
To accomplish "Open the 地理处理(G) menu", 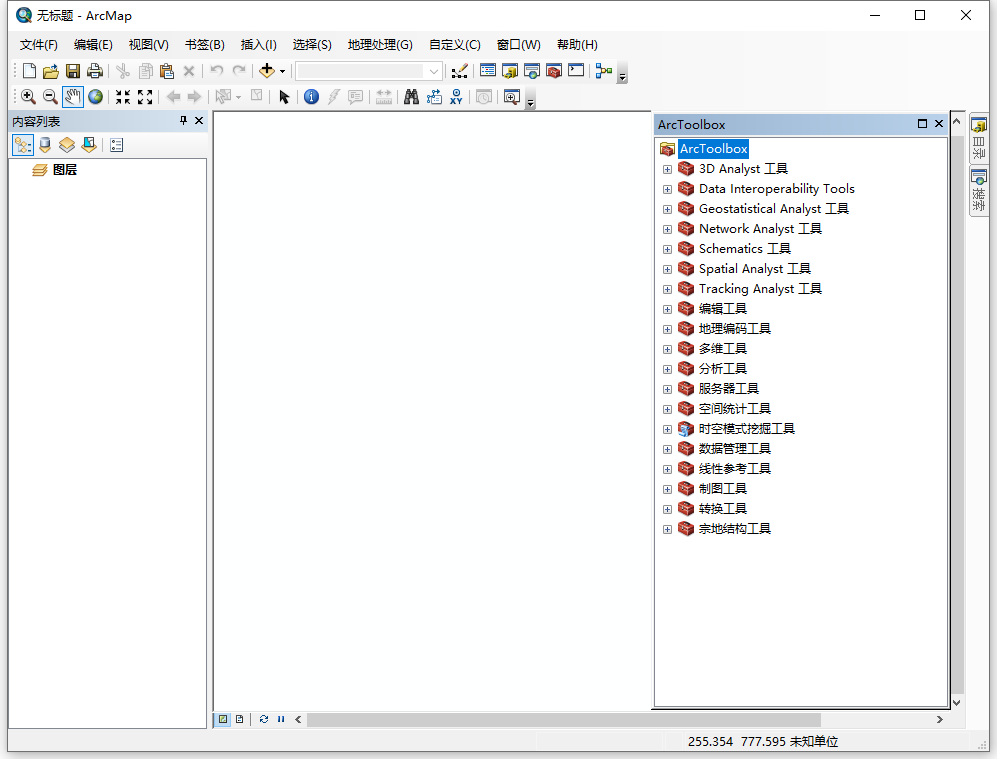I will (380, 44).
